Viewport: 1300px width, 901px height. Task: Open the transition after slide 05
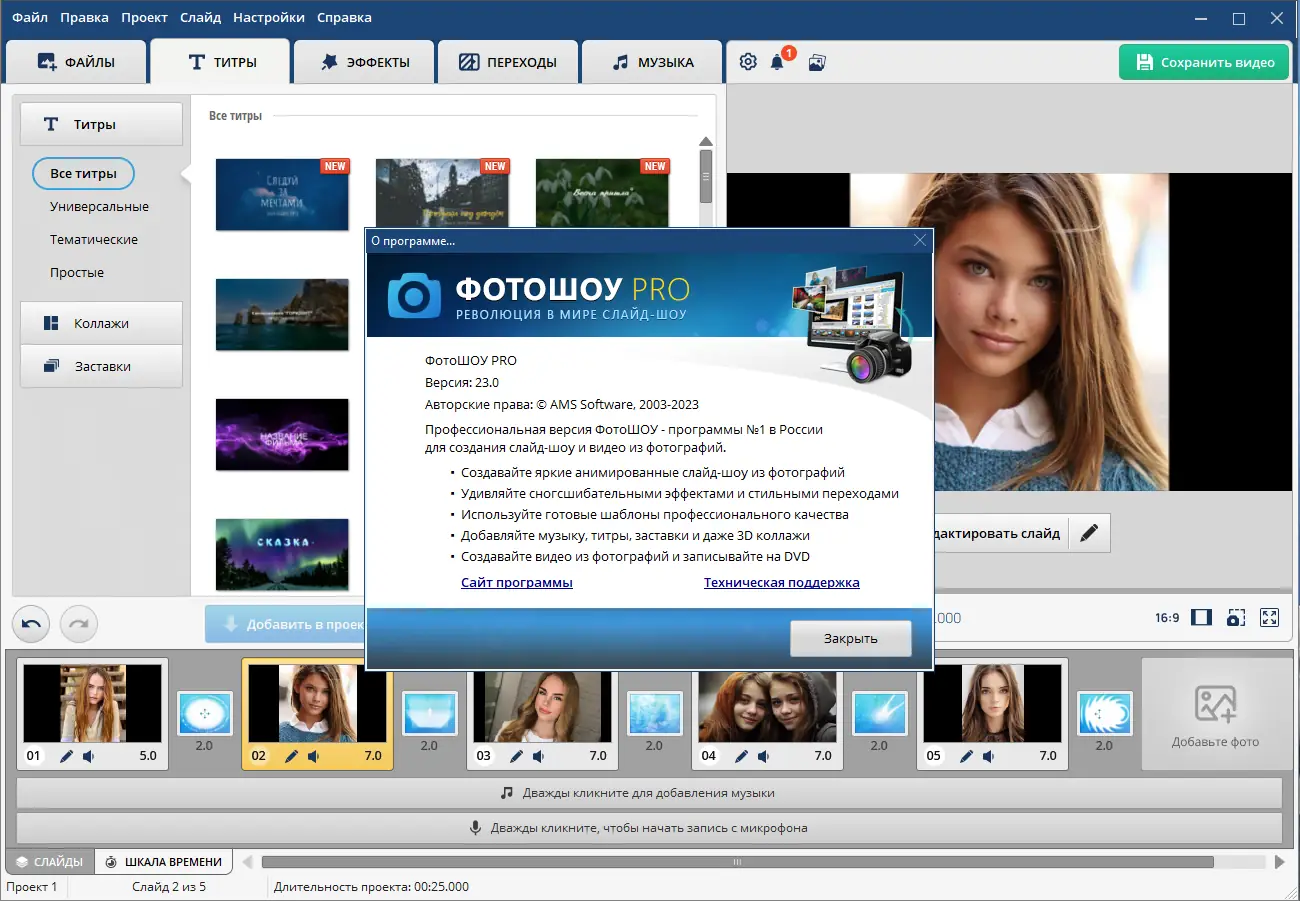pos(1105,714)
